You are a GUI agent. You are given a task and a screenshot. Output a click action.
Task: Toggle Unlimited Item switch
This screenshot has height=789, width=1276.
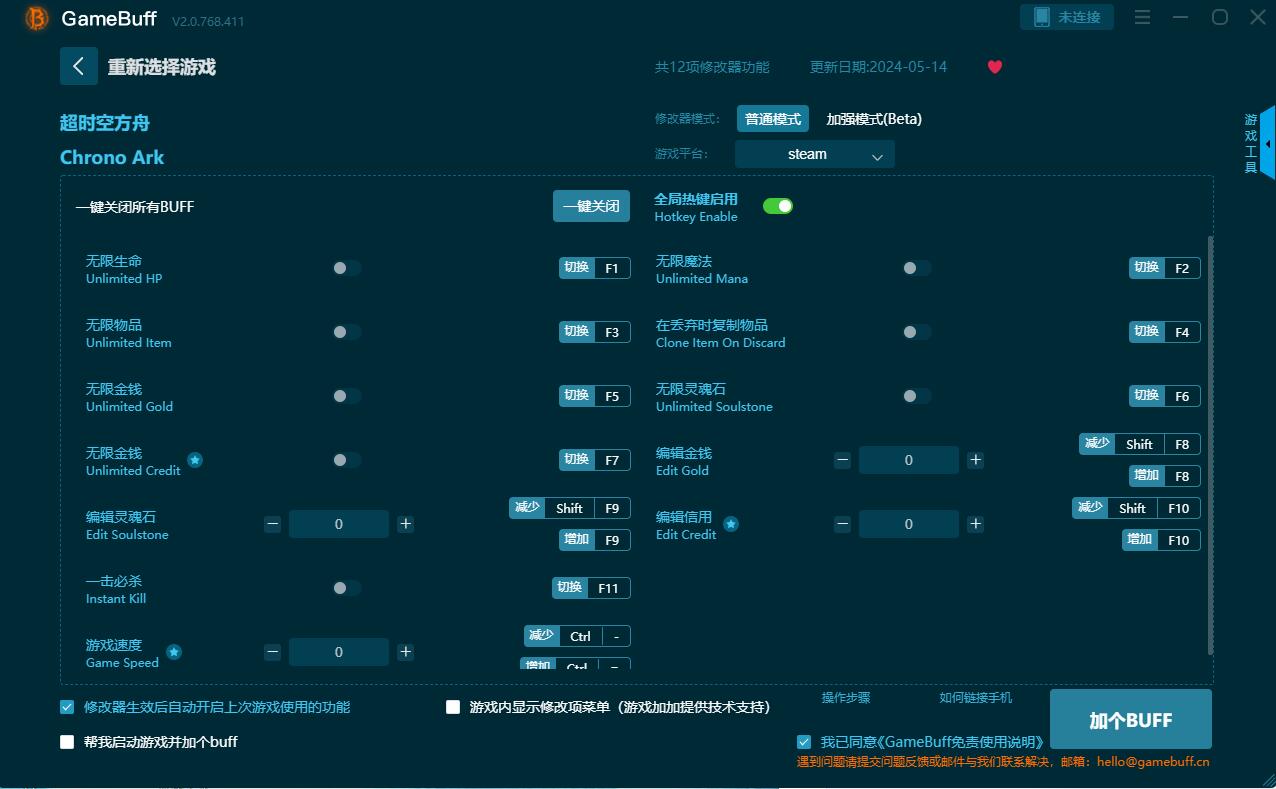pos(346,332)
